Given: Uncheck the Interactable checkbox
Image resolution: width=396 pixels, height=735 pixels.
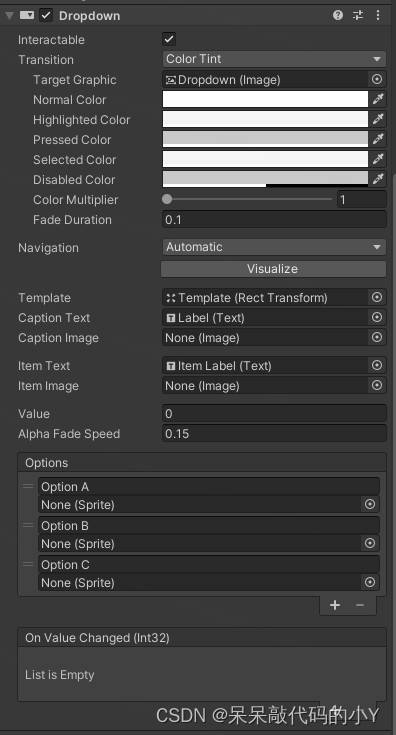Looking at the screenshot, I should point(169,39).
